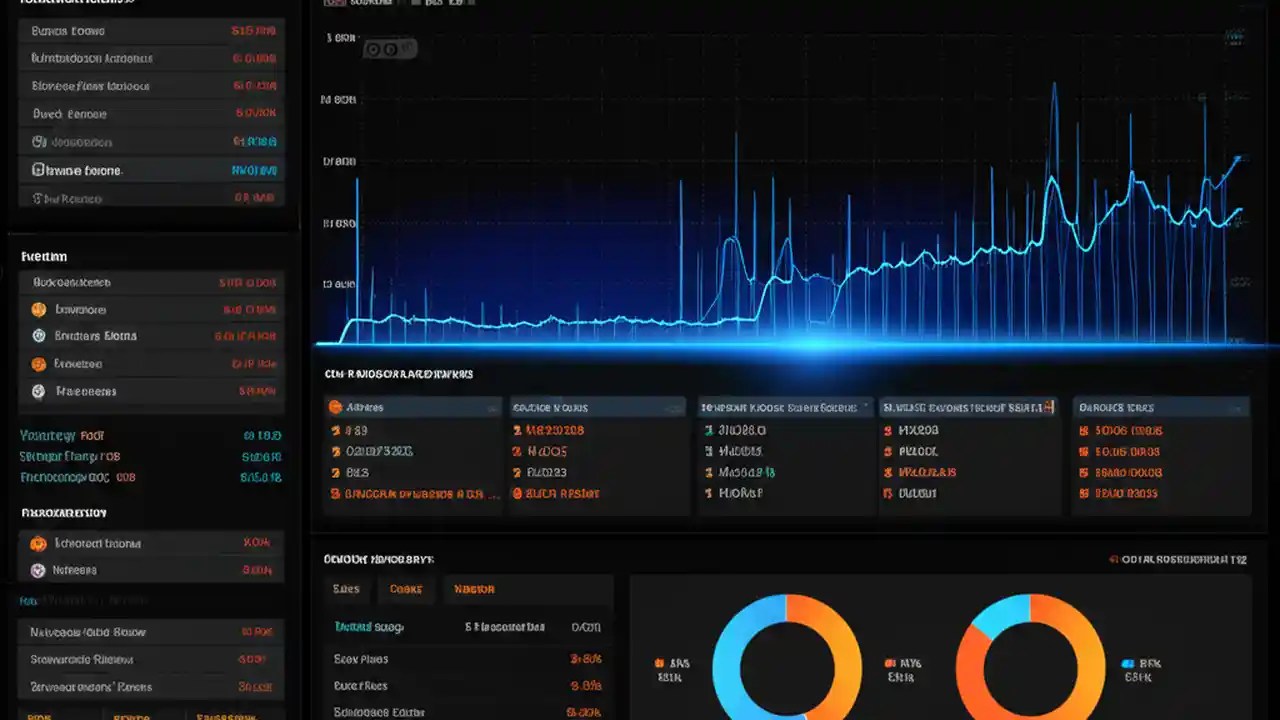Flip the toggle switch above the line chart

click(x=371, y=48)
